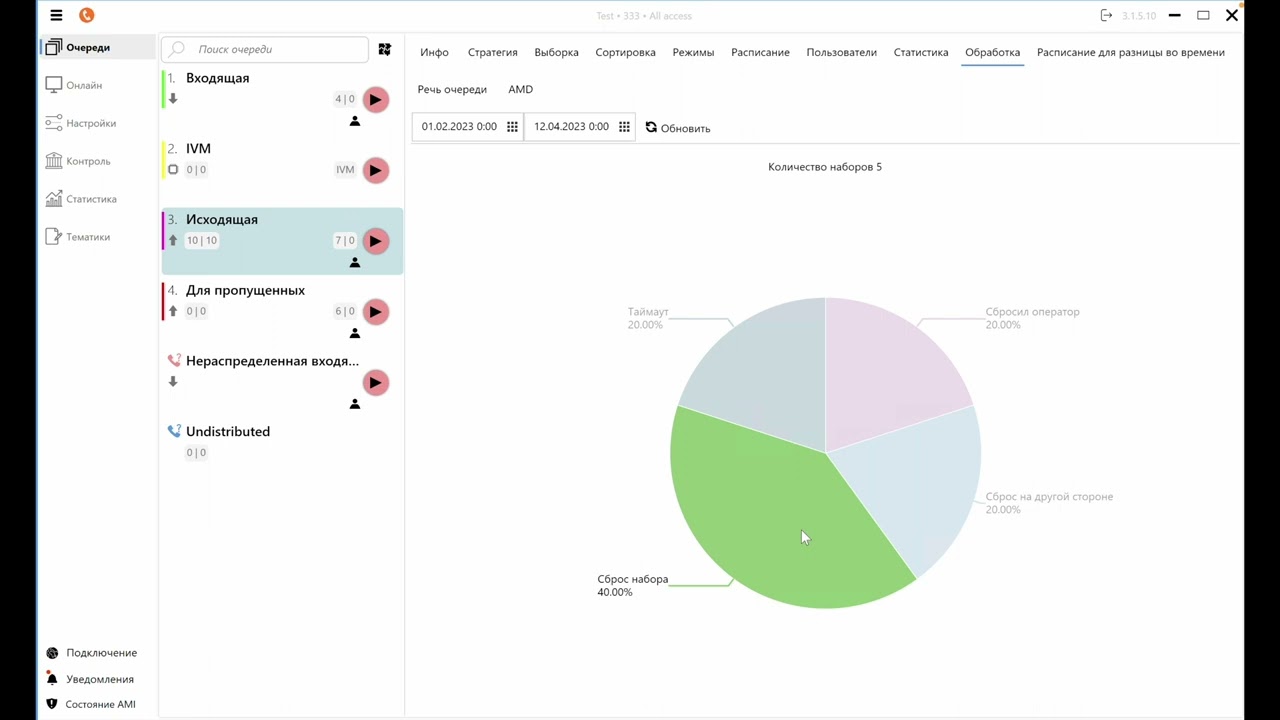Click the queue filter icon beside search
1280x720 pixels.
(385, 49)
